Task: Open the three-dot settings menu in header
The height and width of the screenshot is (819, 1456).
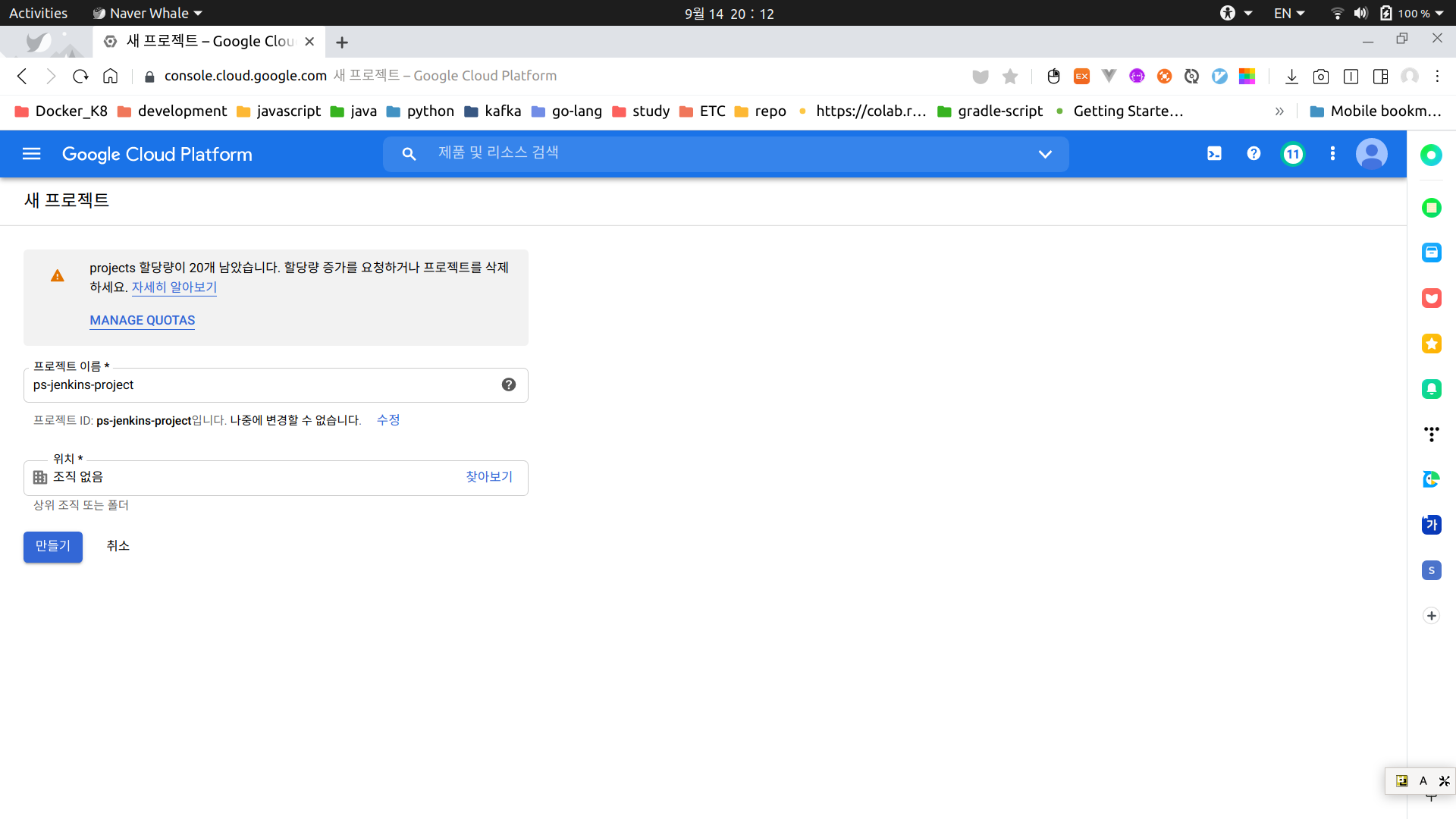Action: [1332, 154]
